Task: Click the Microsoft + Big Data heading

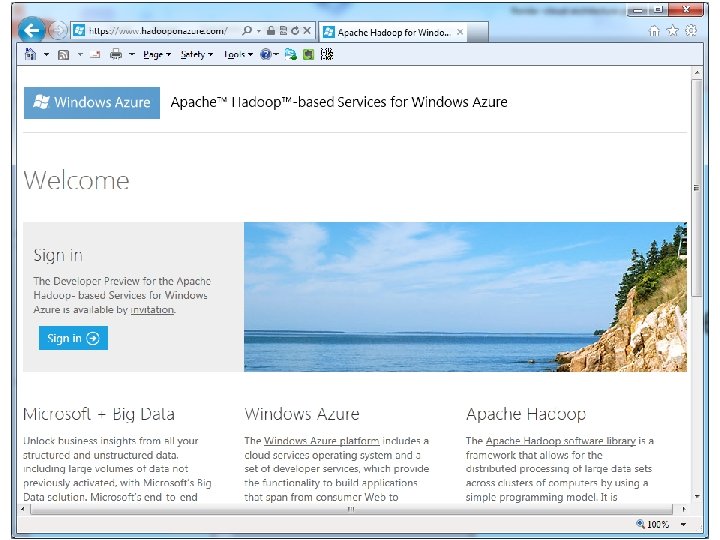Action: click(x=99, y=414)
